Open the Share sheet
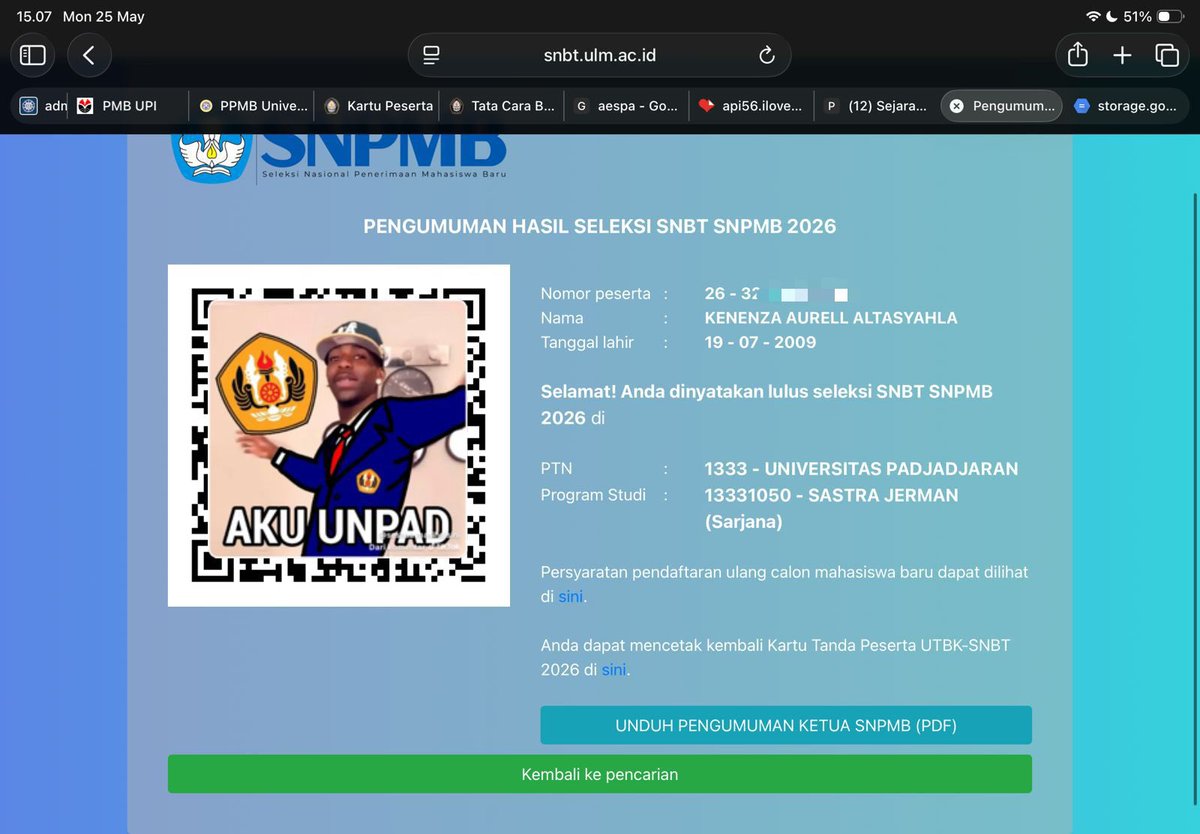 tap(1077, 55)
